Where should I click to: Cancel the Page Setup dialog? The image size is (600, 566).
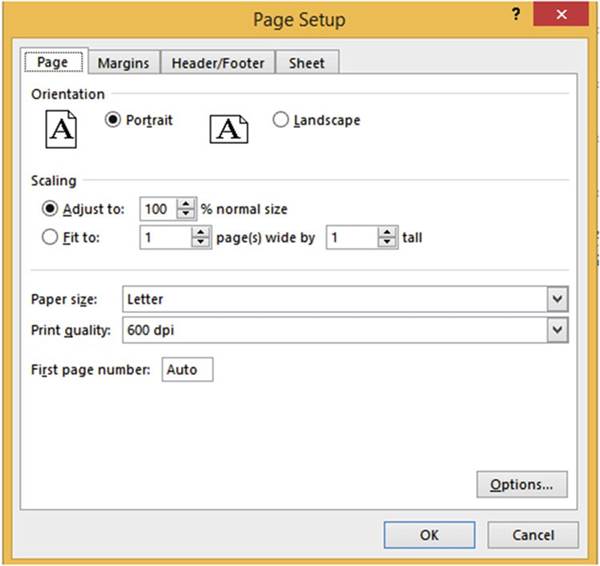point(533,535)
